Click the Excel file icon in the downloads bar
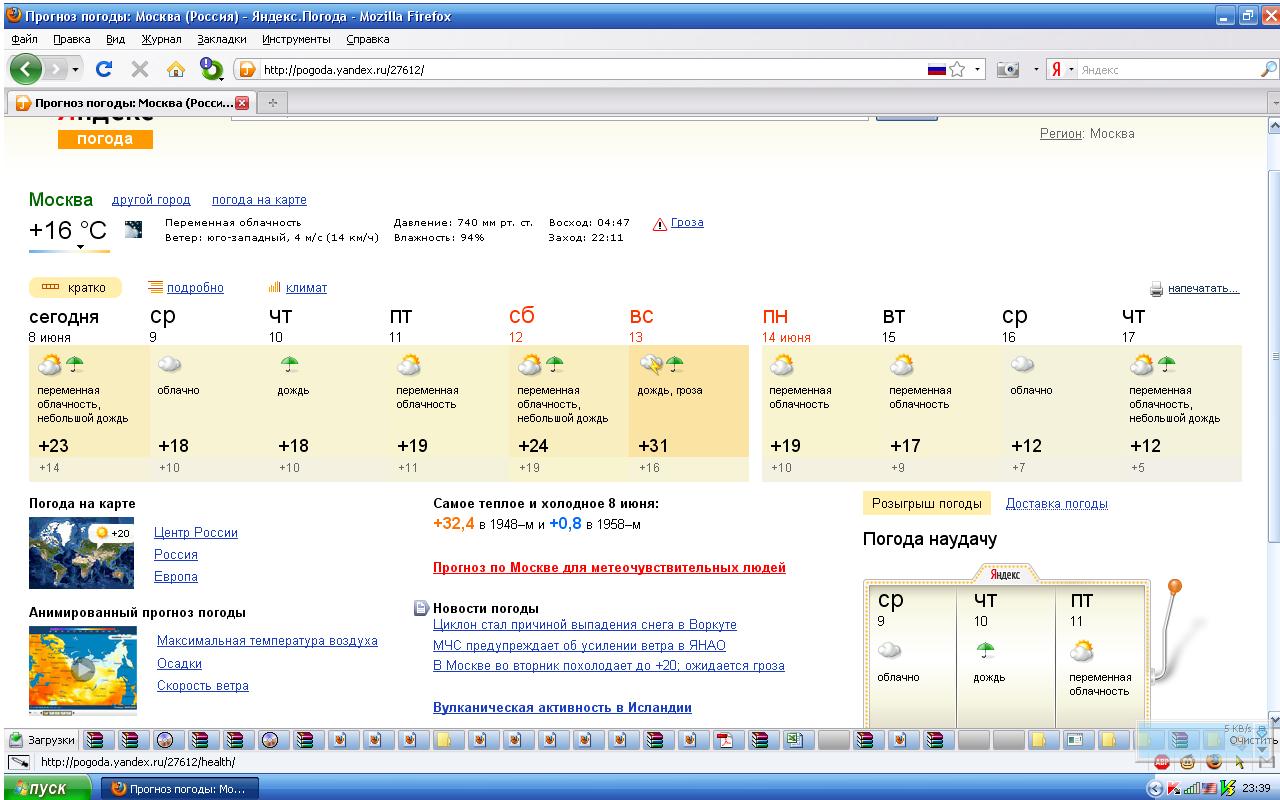Viewport: 1280px width, 800px height. tap(795, 740)
